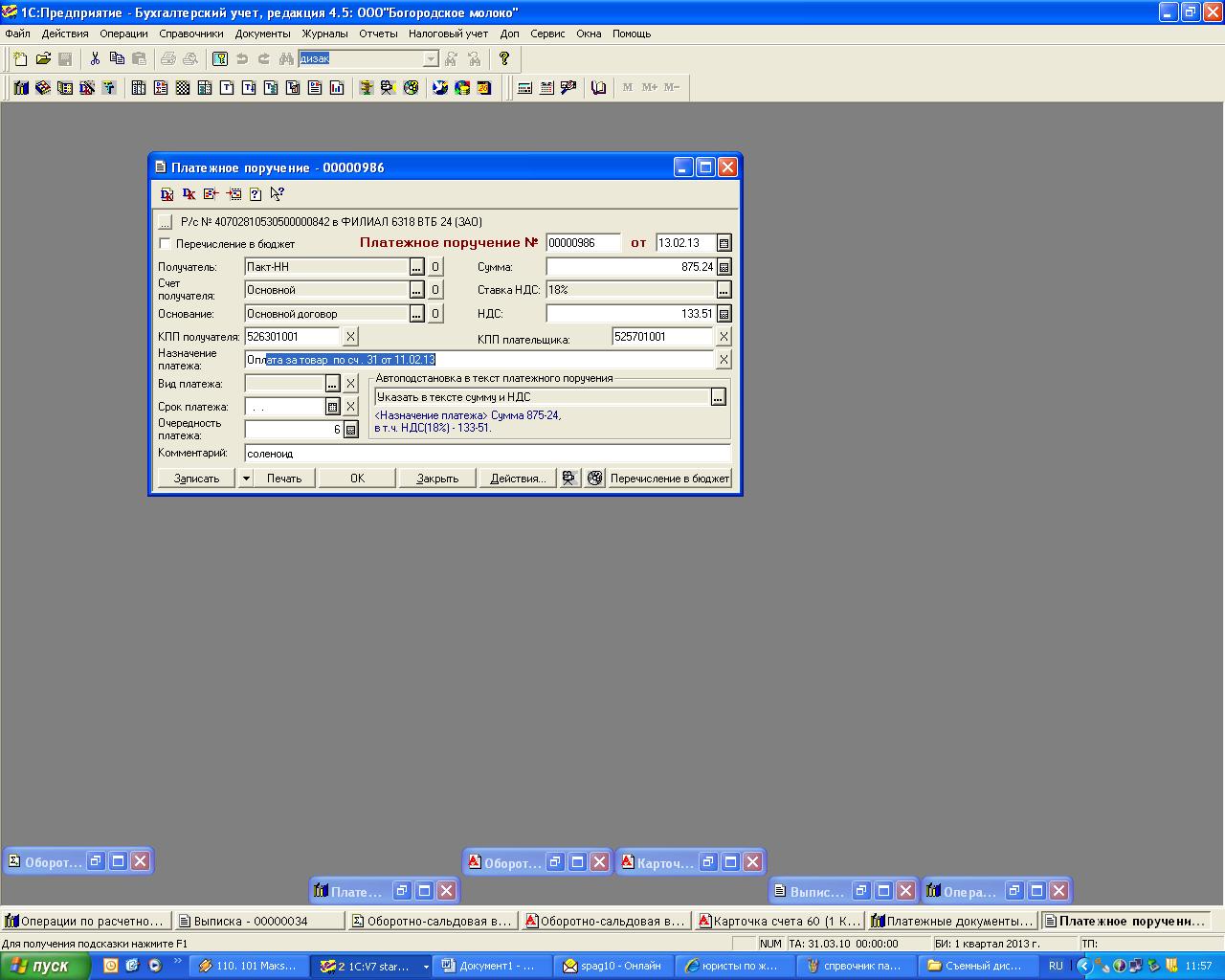Click the help question icon in the document toolbar
This screenshot has width=1225, height=980.
[256, 194]
